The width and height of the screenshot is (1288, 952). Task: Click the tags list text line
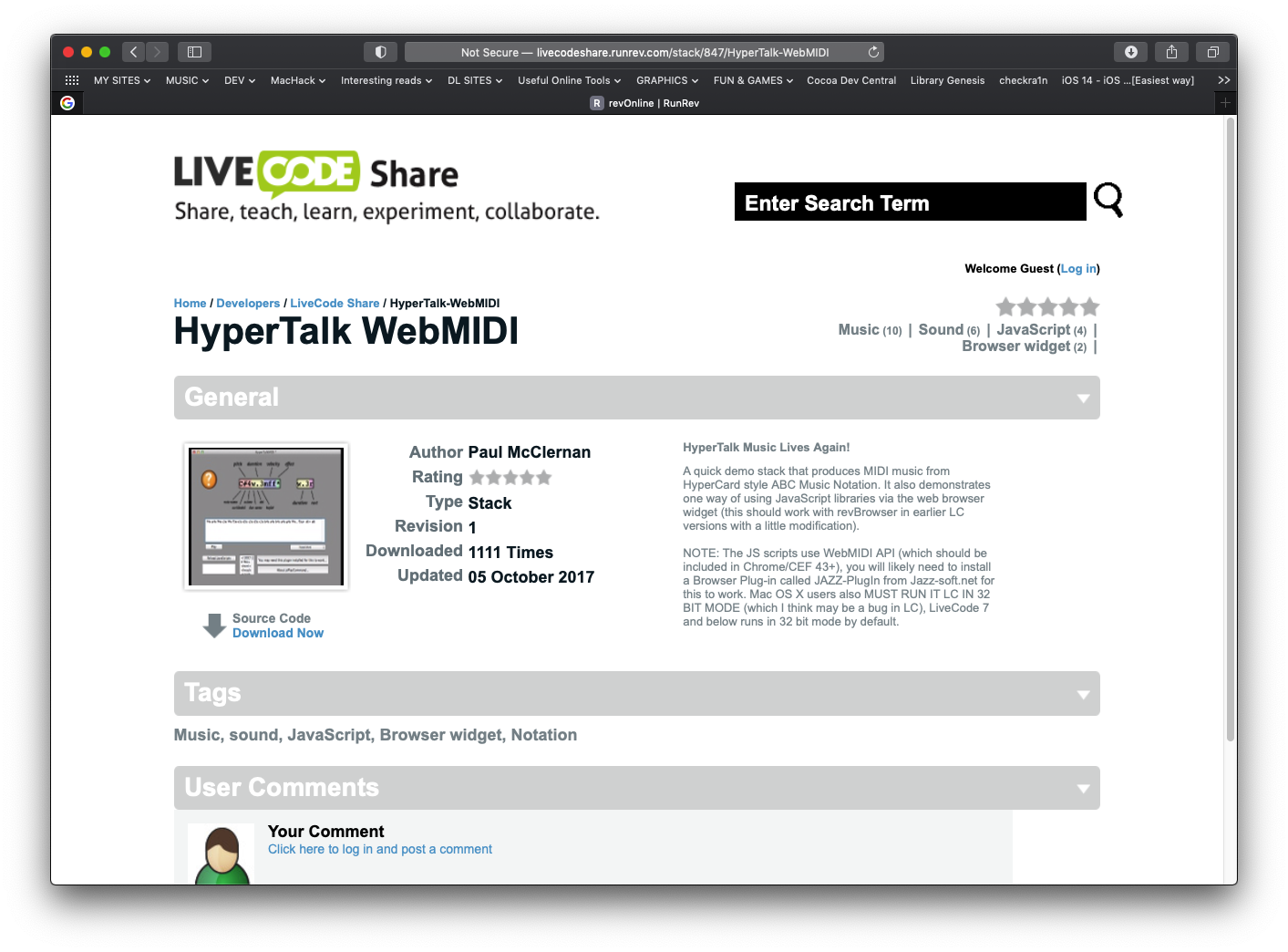point(376,735)
